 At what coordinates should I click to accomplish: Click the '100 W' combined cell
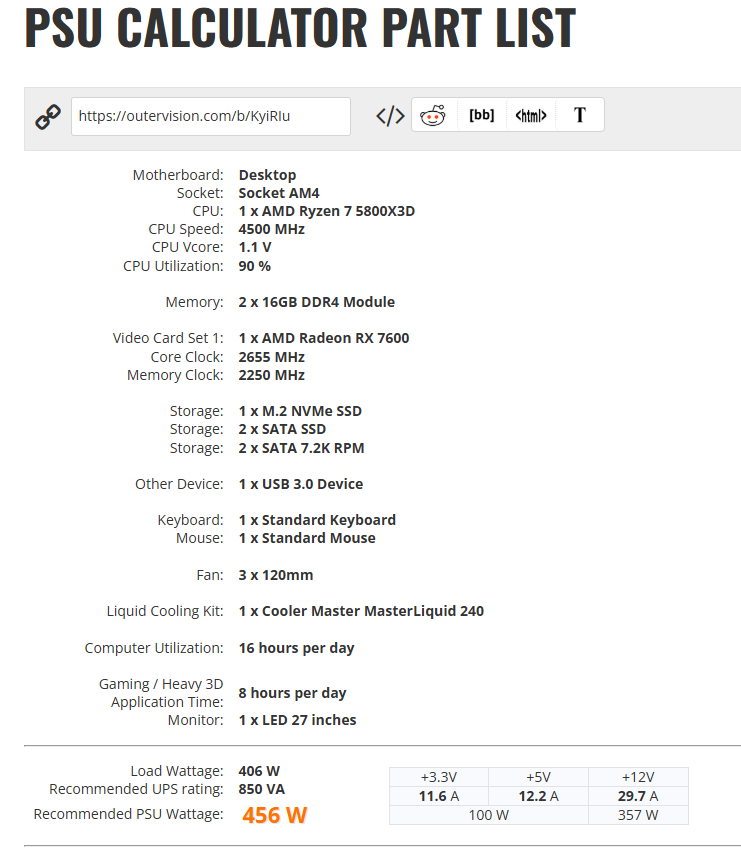click(489, 816)
